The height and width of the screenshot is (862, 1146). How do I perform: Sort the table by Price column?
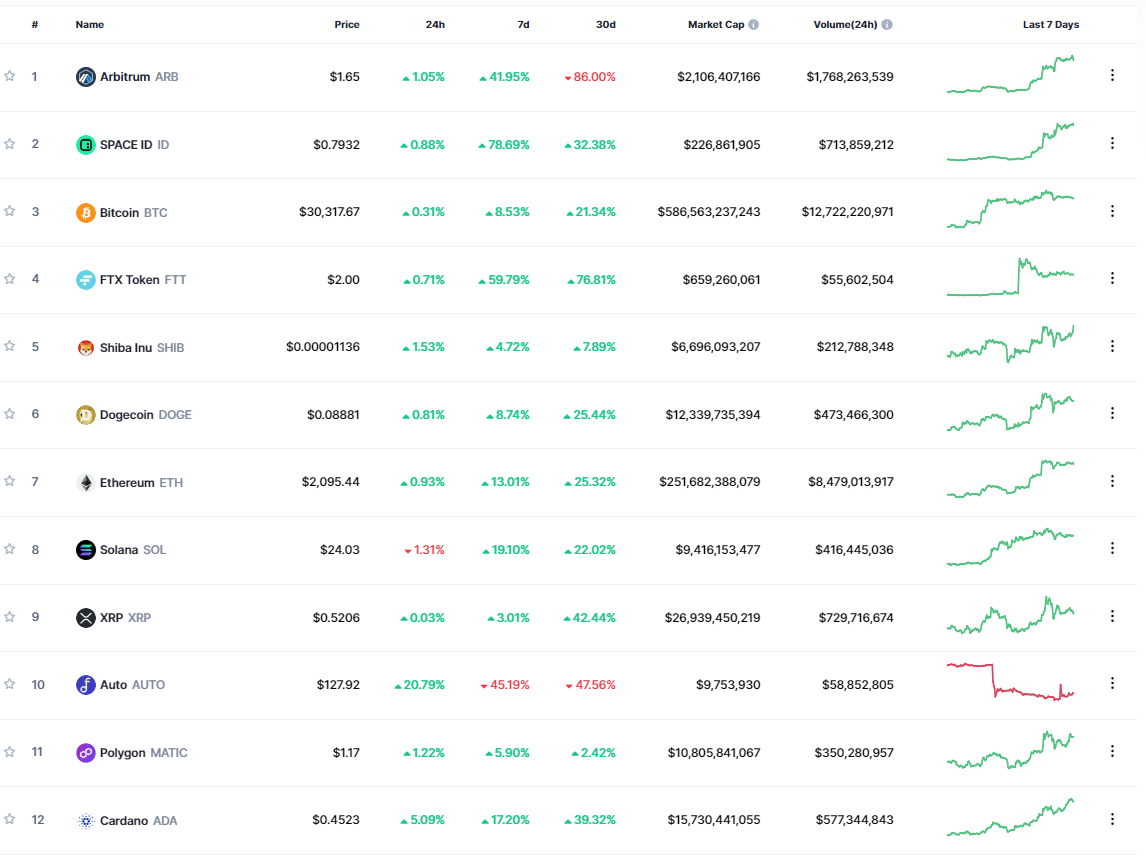tap(346, 25)
